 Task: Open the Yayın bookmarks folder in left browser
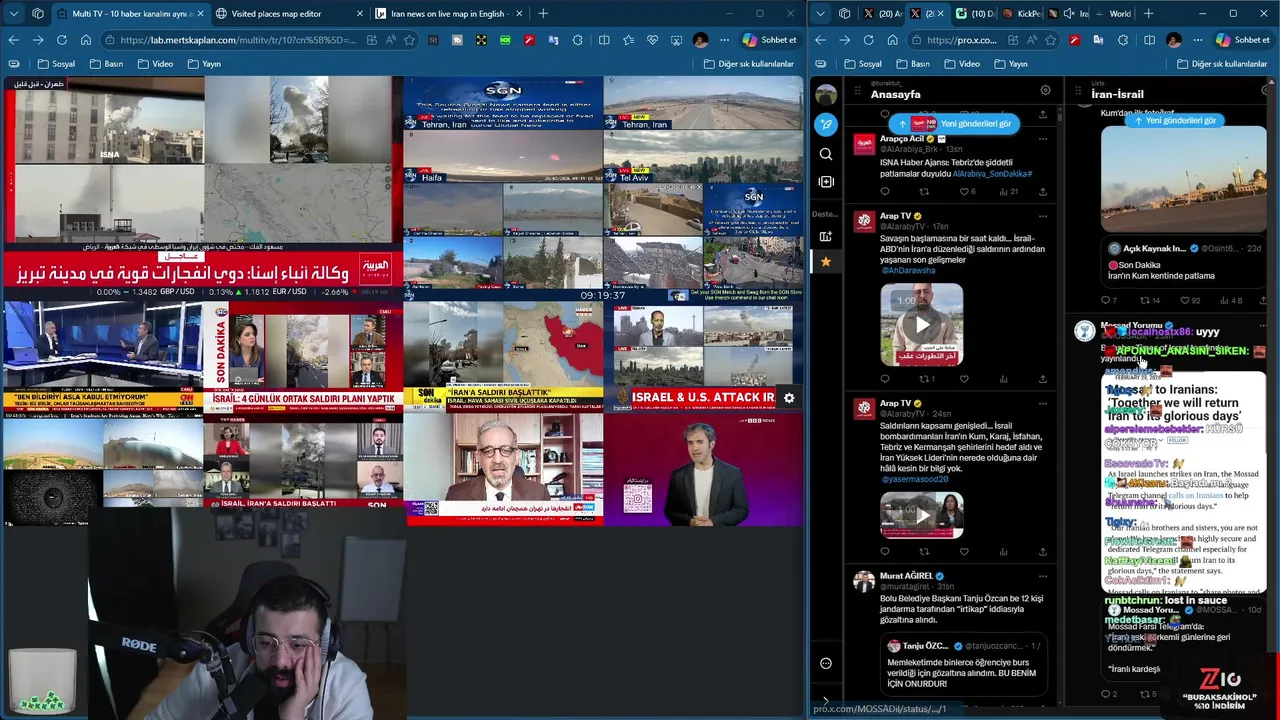pyautogui.click(x=203, y=64)
